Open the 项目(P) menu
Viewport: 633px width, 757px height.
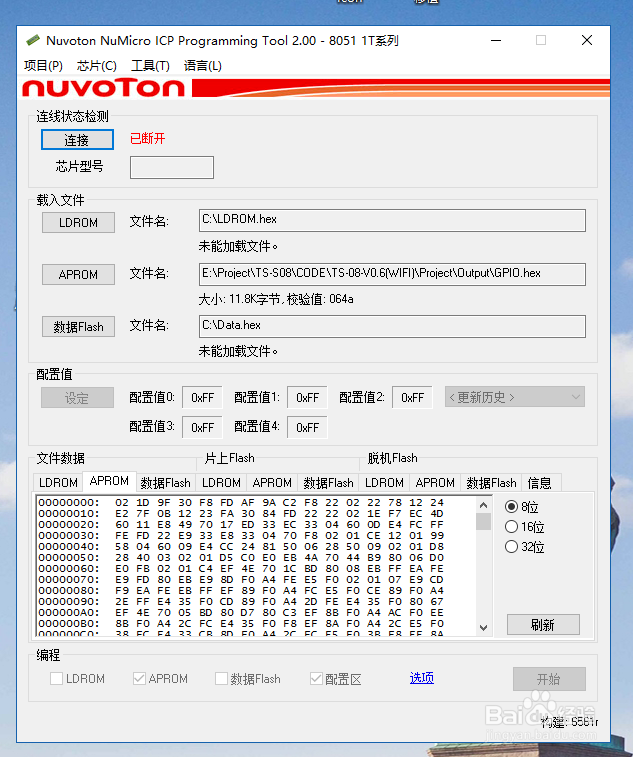point(43,66)
